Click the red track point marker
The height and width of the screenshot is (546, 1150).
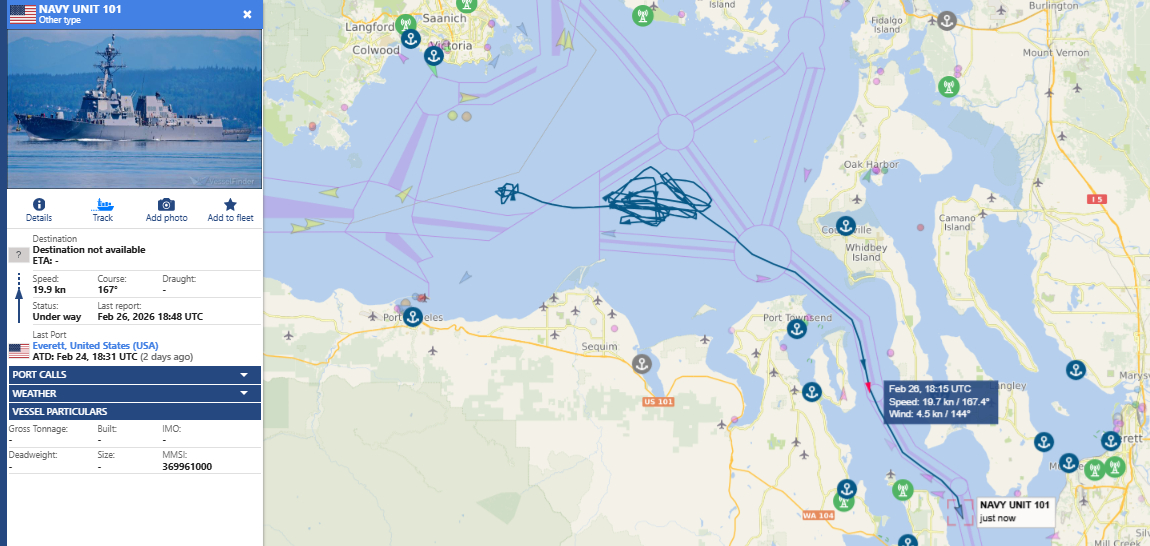tap(869, 385)
